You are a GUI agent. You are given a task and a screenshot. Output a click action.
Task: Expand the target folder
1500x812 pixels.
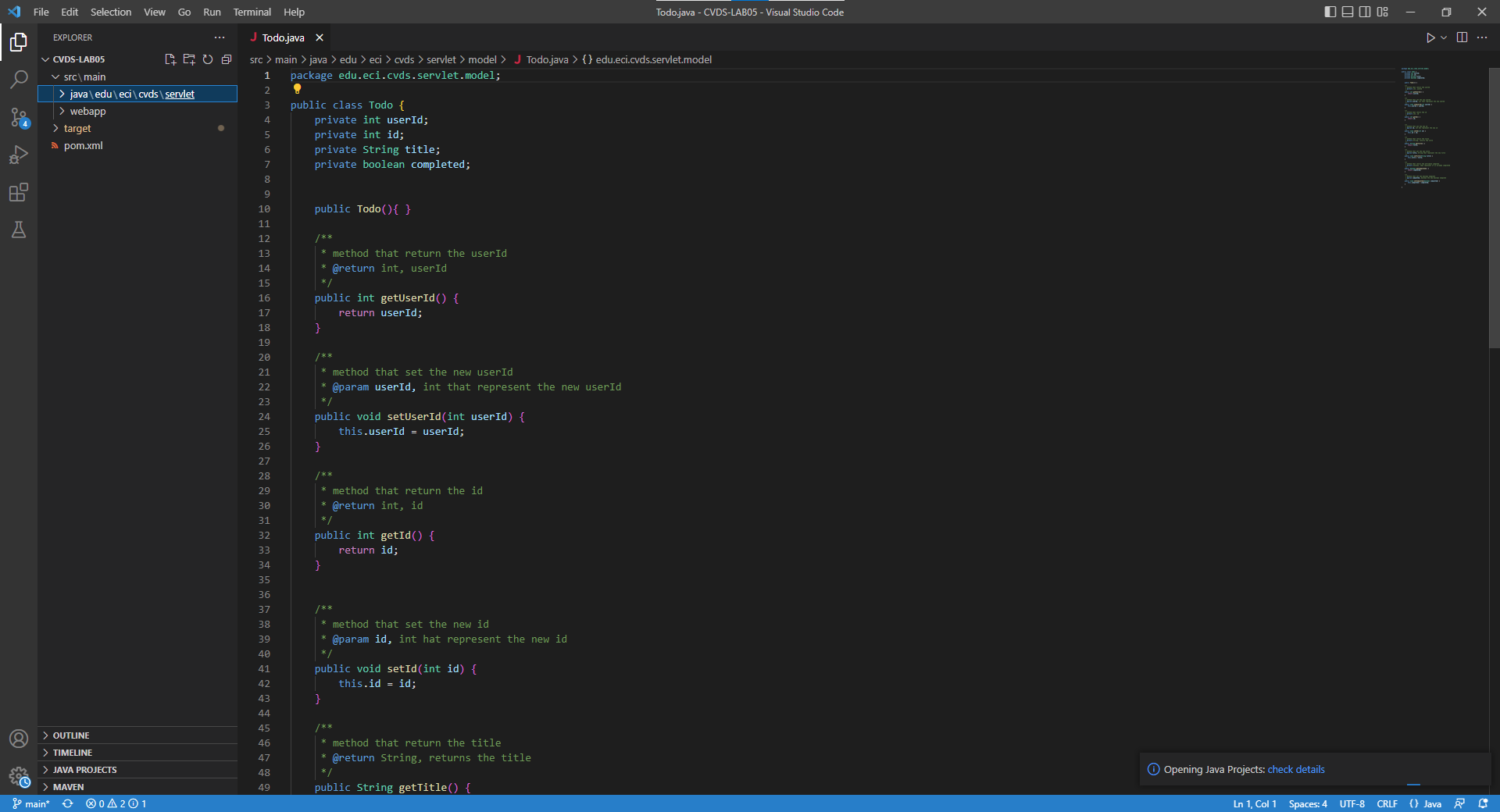coord(137,128)
